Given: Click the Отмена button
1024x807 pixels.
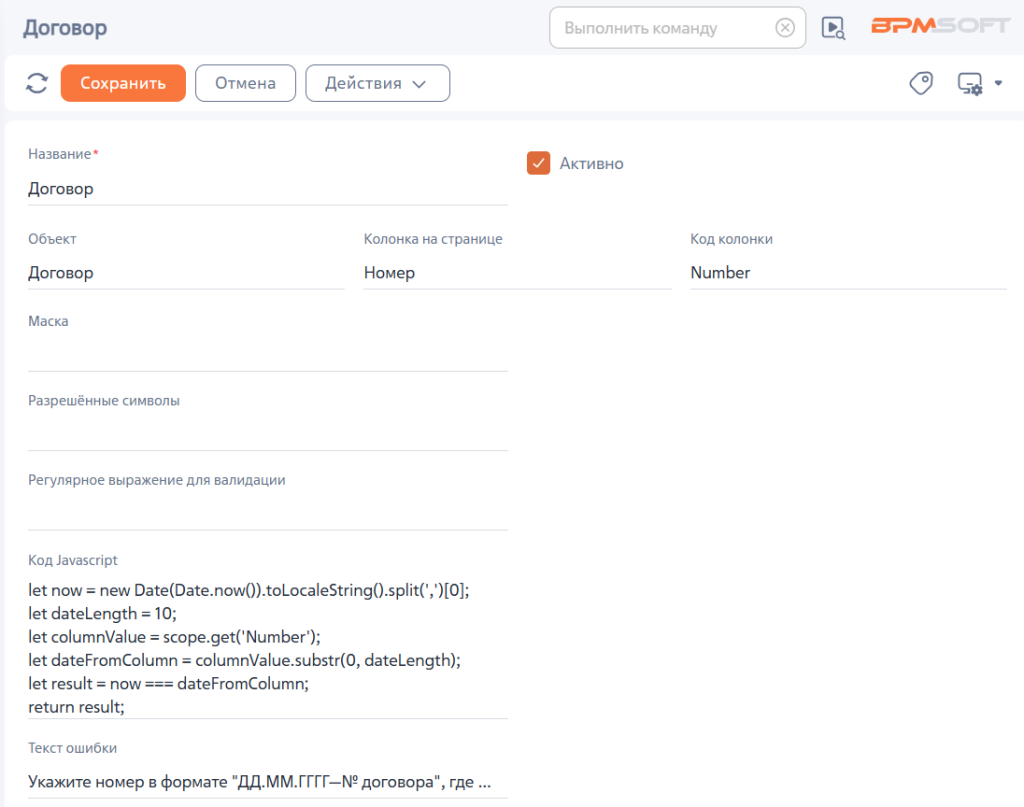Looking at the screenshot, I should [x=246, y=83].
